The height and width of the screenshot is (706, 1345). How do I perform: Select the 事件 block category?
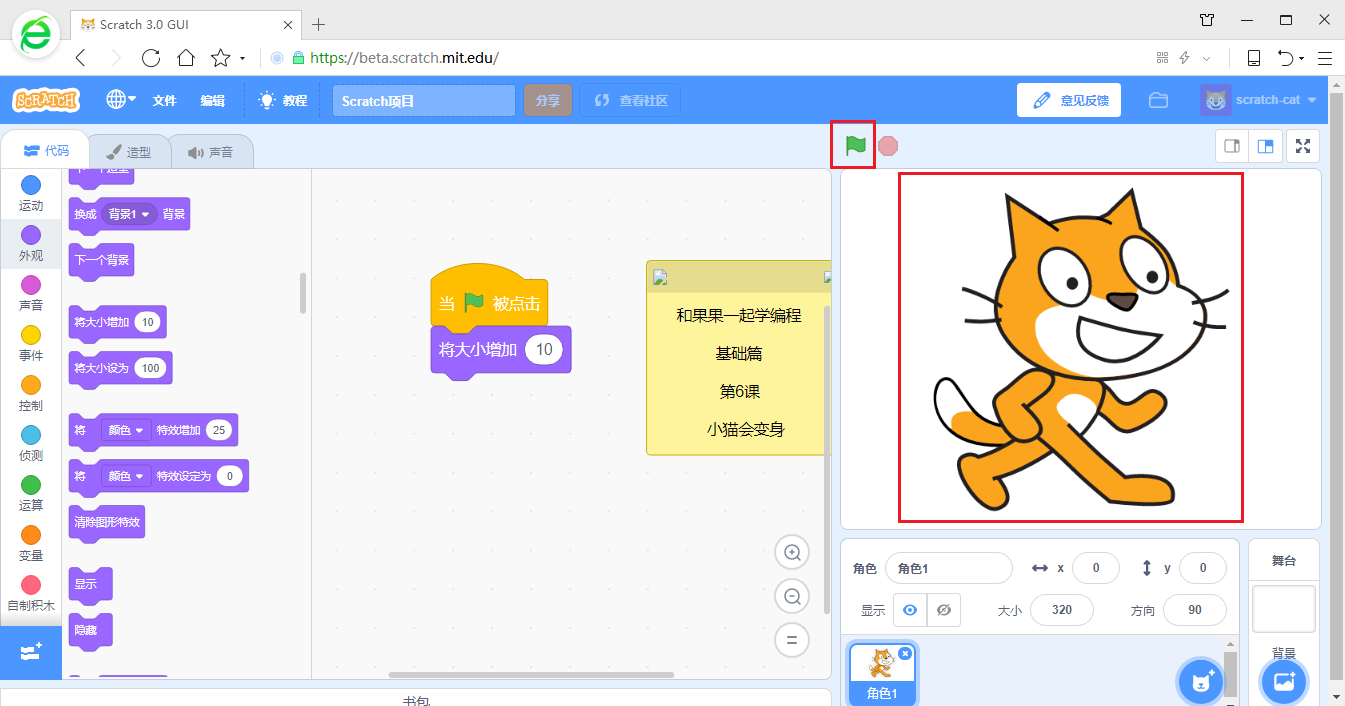point(31,343)
